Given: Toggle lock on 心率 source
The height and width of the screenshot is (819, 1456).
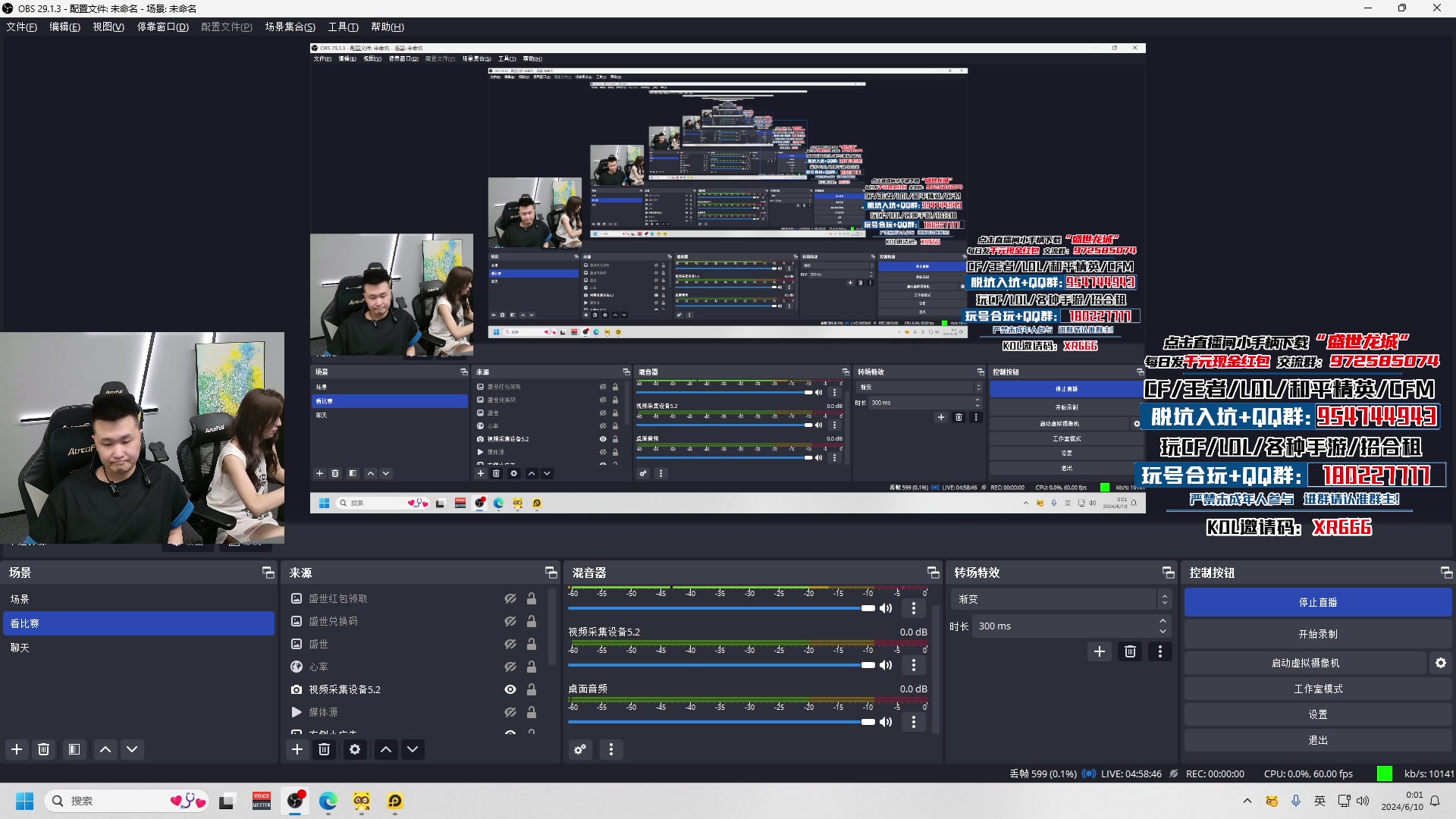Looking at the screenshot, I should click(x=532, y=667).
